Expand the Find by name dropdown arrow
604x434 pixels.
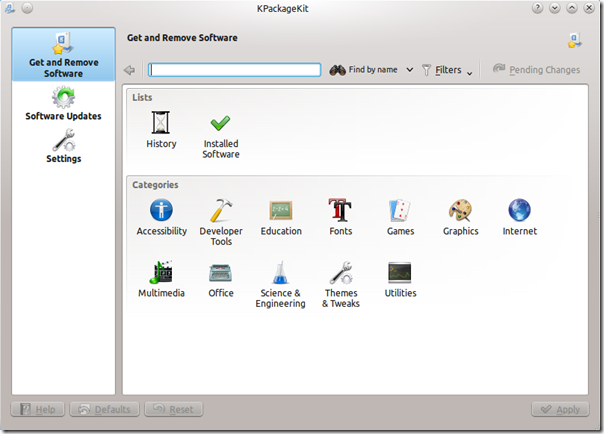(410, 71)
